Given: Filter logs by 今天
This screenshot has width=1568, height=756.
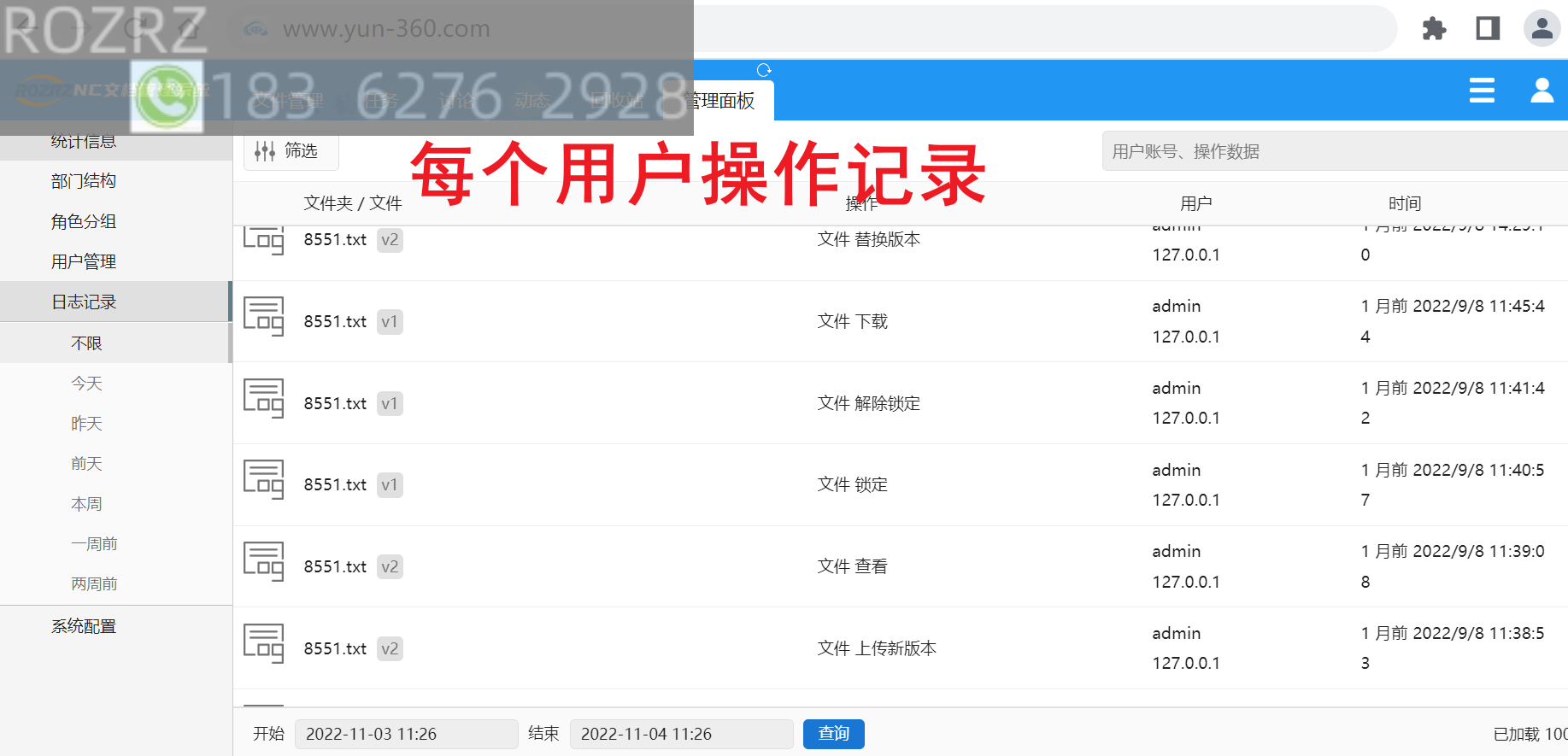Looking at the screenshot, I should click(x=86, y=384).
